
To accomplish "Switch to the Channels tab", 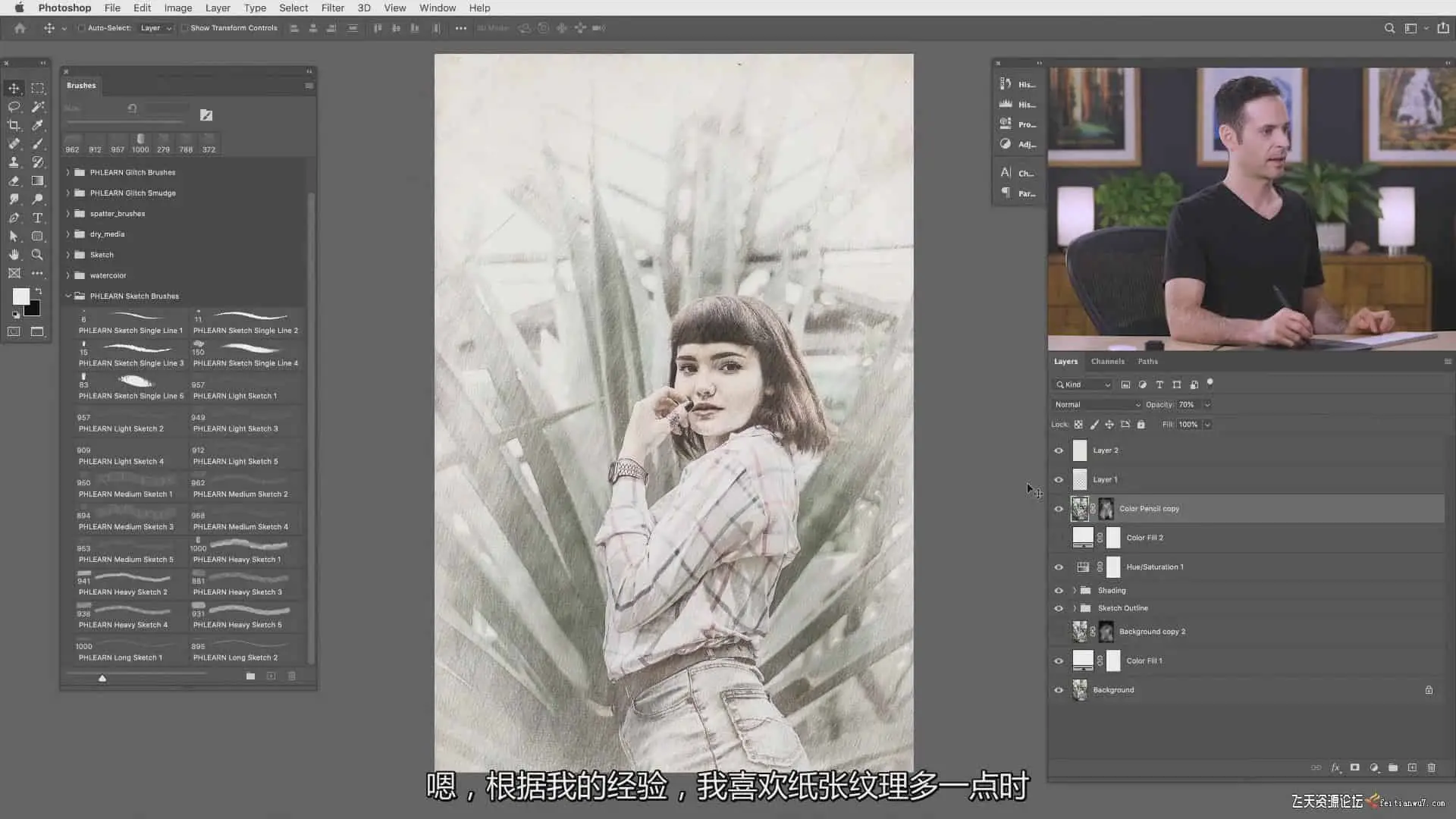I will (x=1107, y=361).
